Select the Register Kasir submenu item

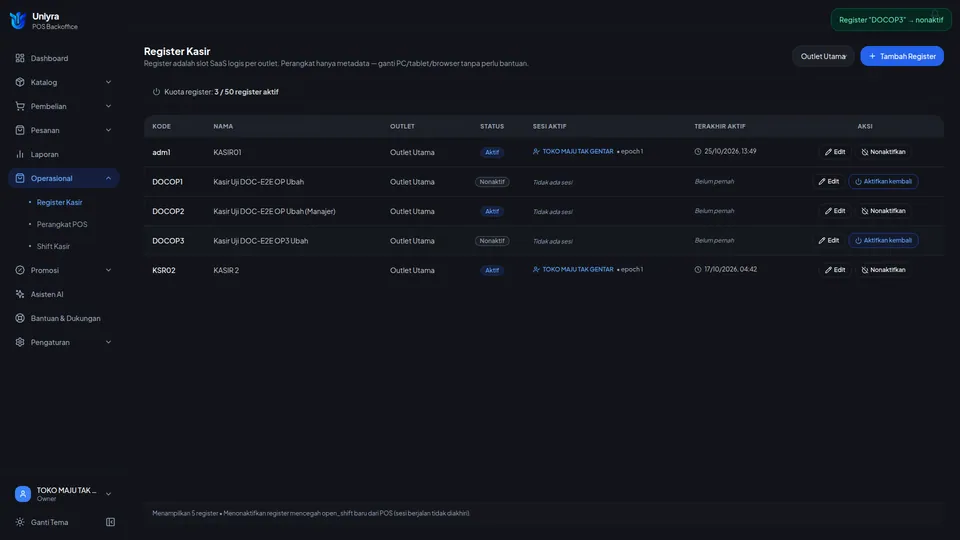(59, 202)
